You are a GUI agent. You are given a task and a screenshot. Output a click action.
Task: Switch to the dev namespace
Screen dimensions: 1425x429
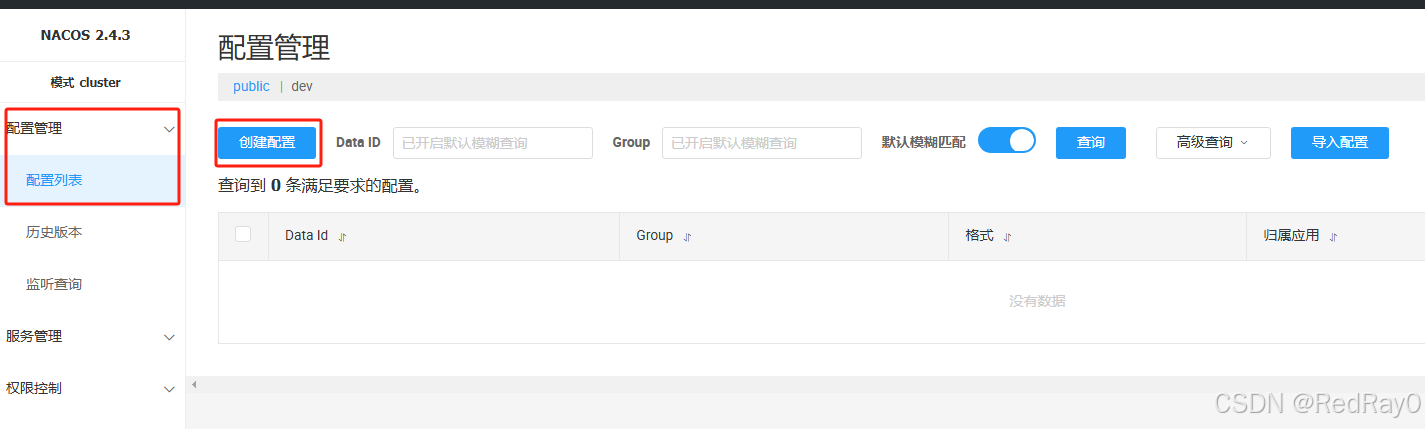coord(302,87)
